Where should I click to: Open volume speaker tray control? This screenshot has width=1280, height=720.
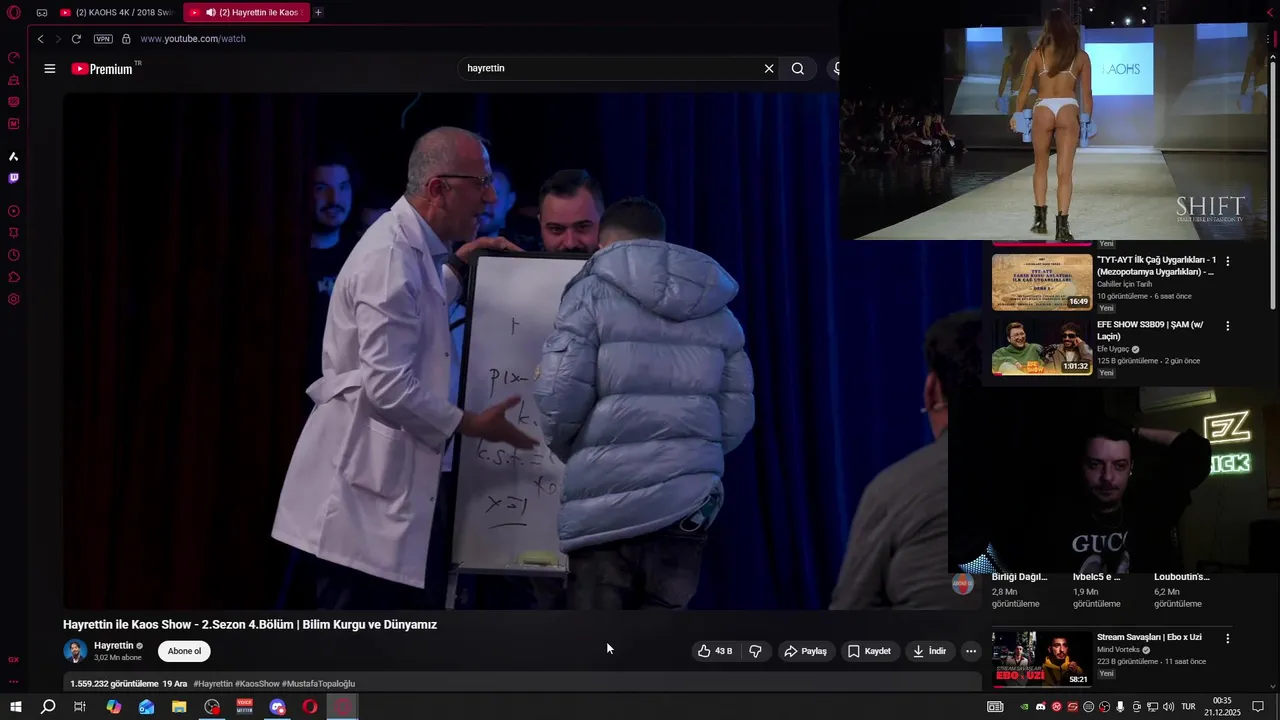tap(1168, 707)
